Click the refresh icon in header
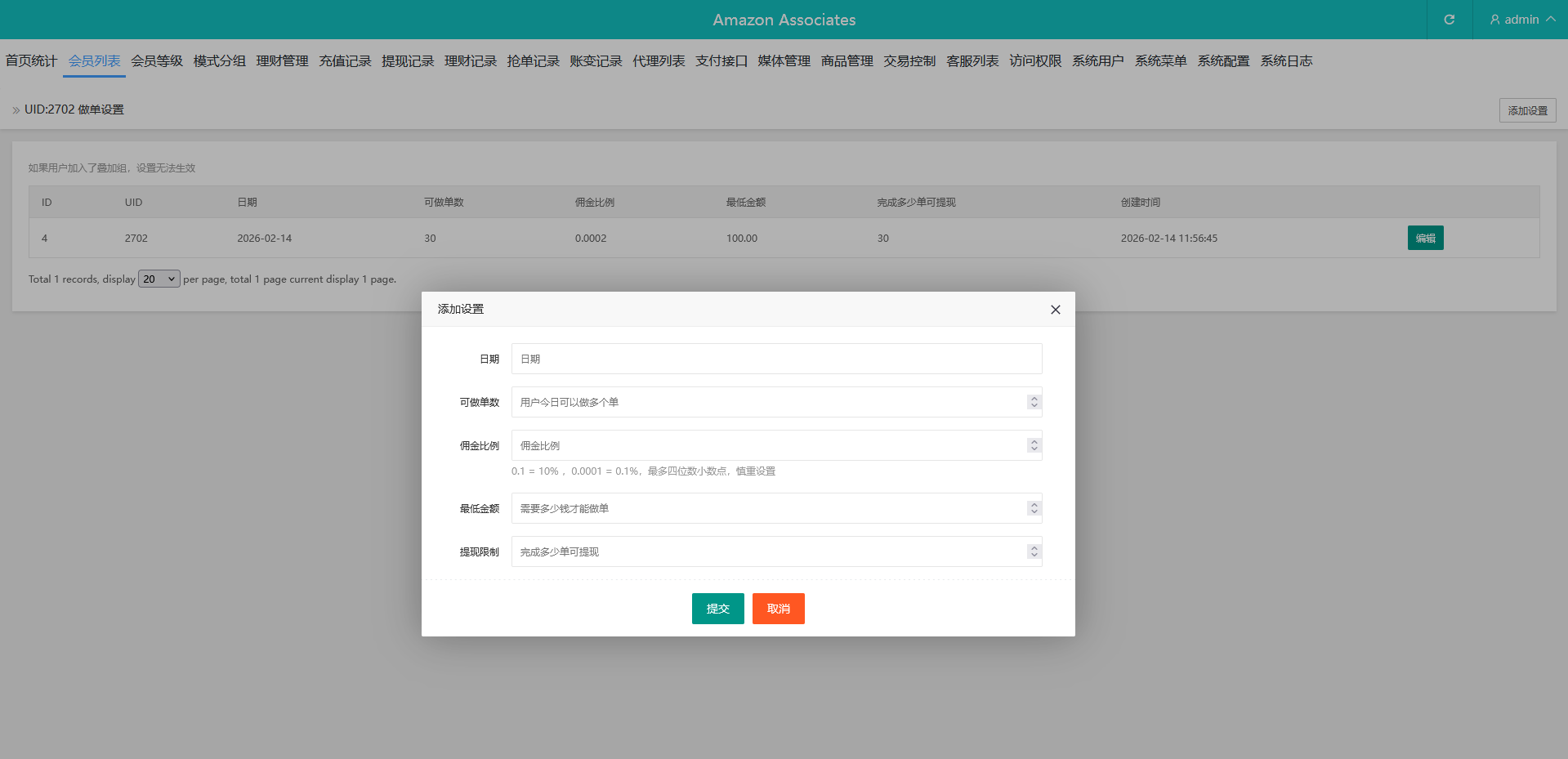The width and height of the screenshot is (1568, 759). [x=1449, y=20]
